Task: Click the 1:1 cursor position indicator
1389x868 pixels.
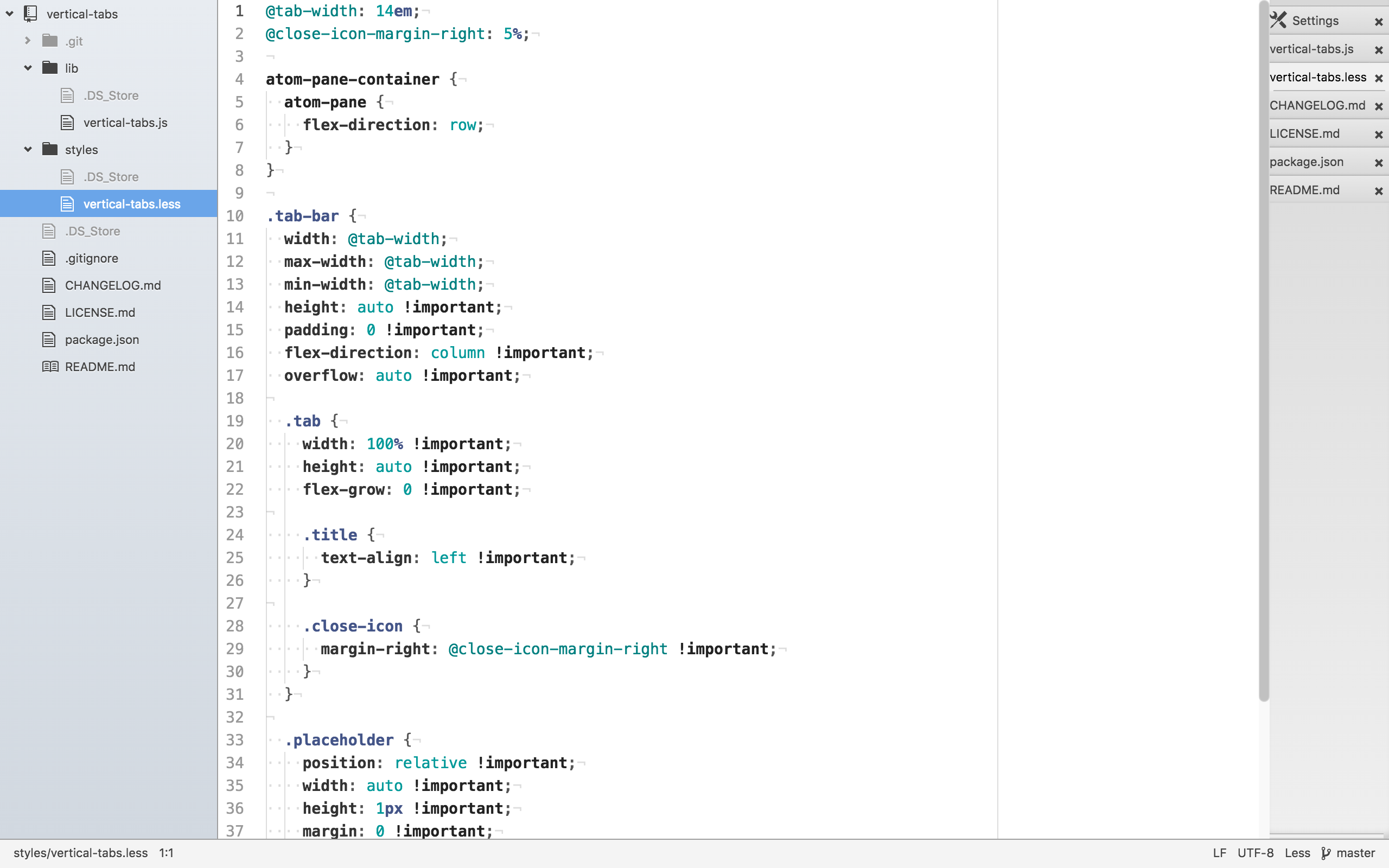Action: [167, 853]
